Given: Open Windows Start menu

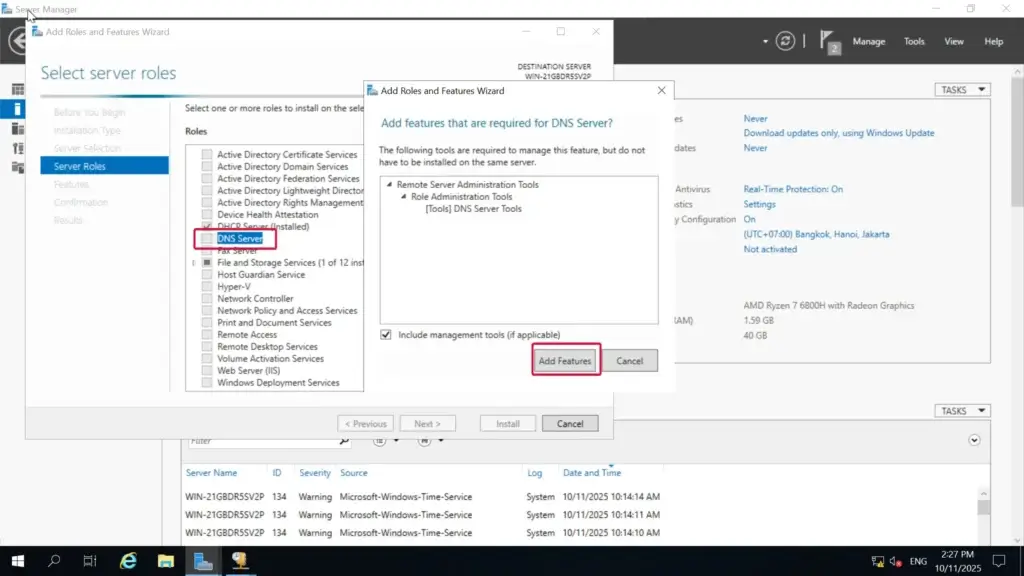Looking at the screenshot, I should (17, 561).
